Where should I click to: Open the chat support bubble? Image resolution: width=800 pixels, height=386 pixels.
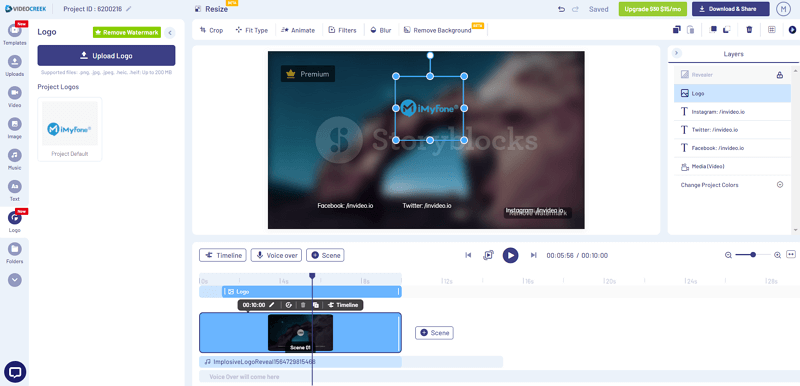point(15,372)
